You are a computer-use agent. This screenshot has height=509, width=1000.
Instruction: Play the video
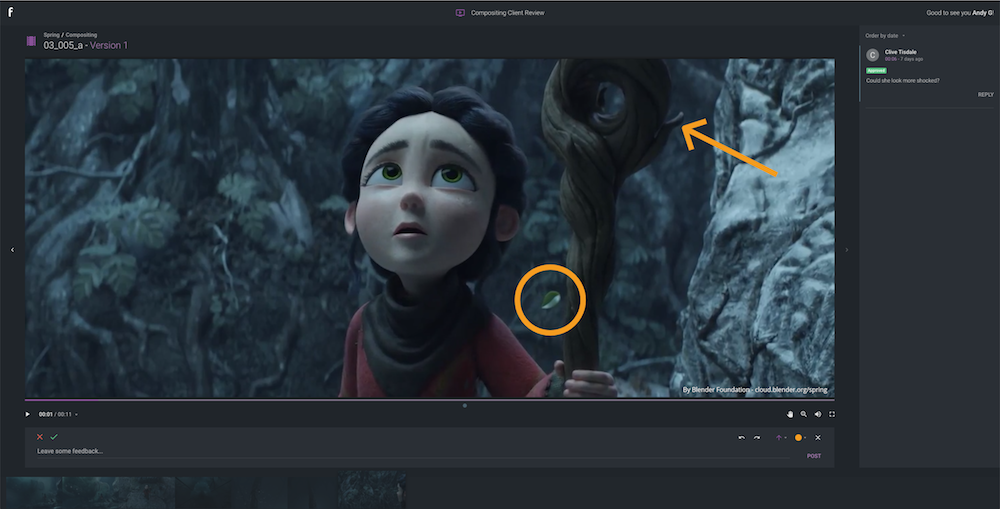[x=27, y=414]
